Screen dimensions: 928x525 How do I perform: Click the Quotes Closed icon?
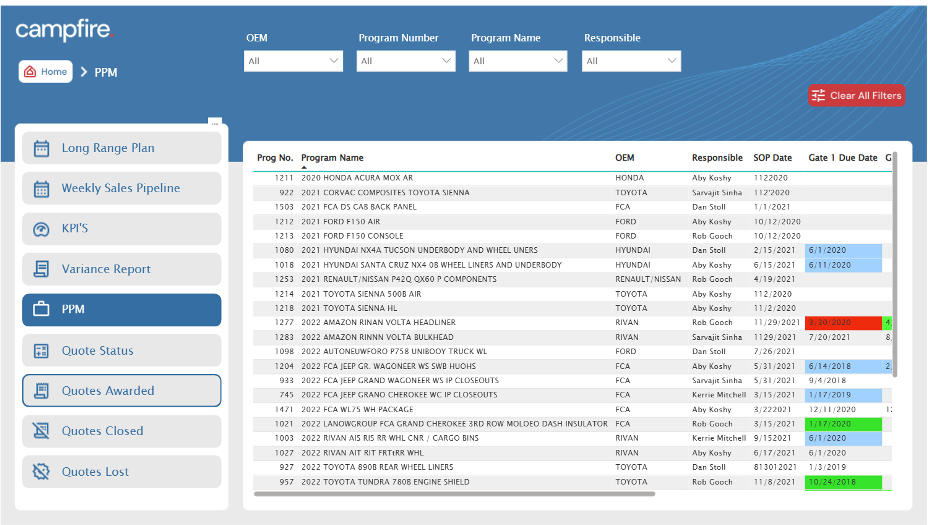click(x=41, y=431)
